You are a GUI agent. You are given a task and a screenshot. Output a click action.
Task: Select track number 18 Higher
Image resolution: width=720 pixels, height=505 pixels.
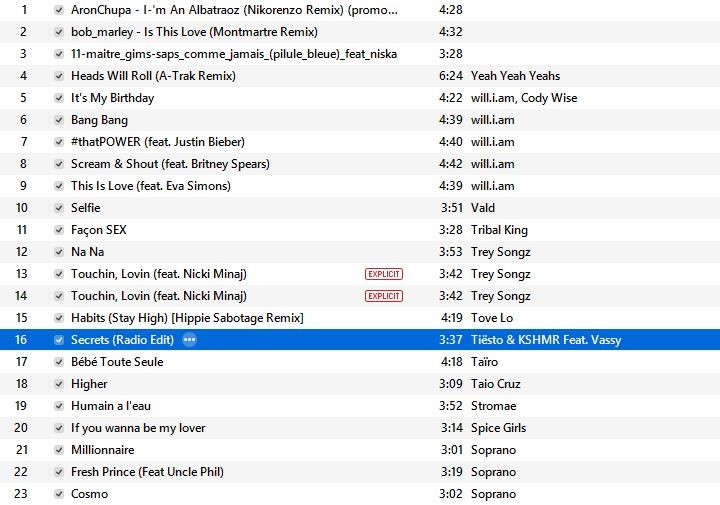[x=360, y=384]
